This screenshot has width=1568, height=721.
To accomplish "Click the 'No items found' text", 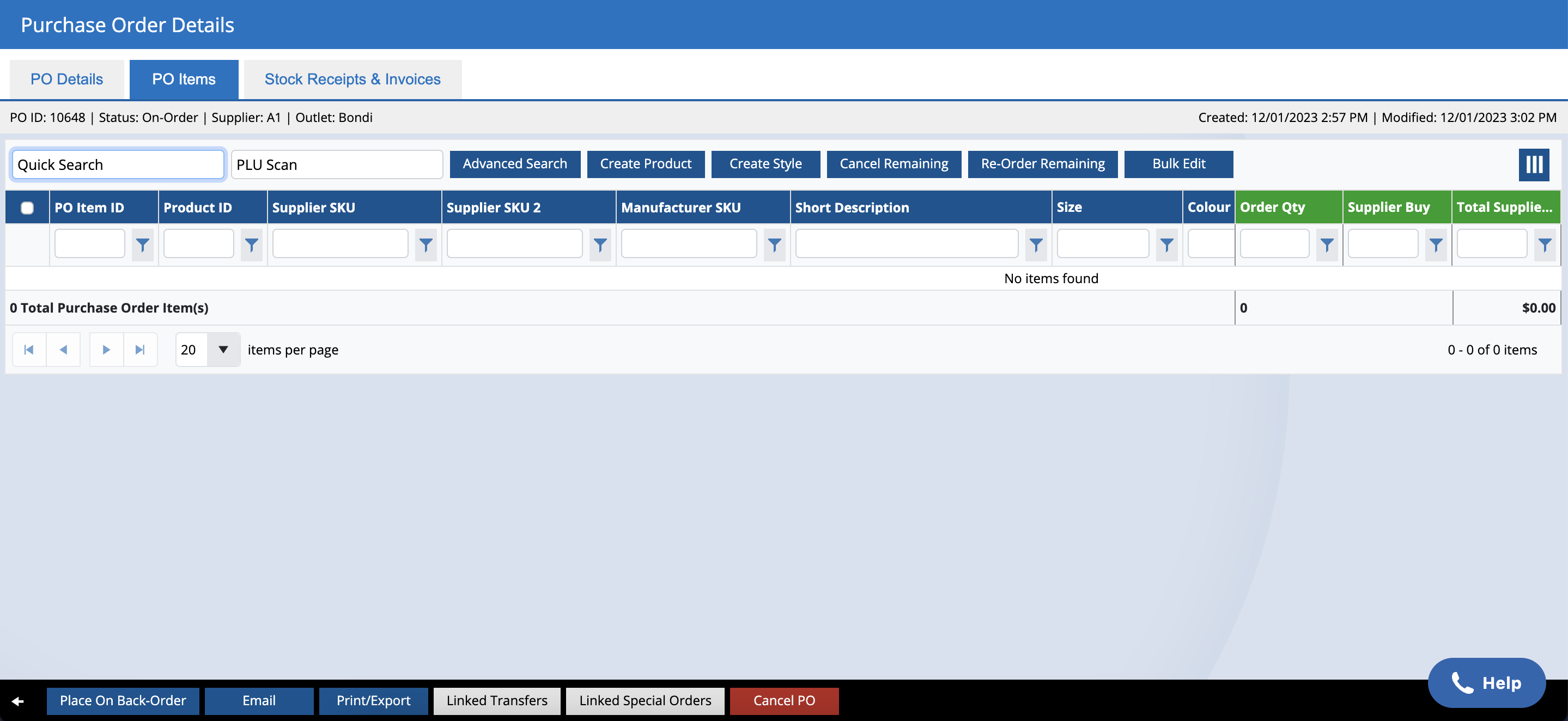I will pyautogui.click(x=1051, y=279).
